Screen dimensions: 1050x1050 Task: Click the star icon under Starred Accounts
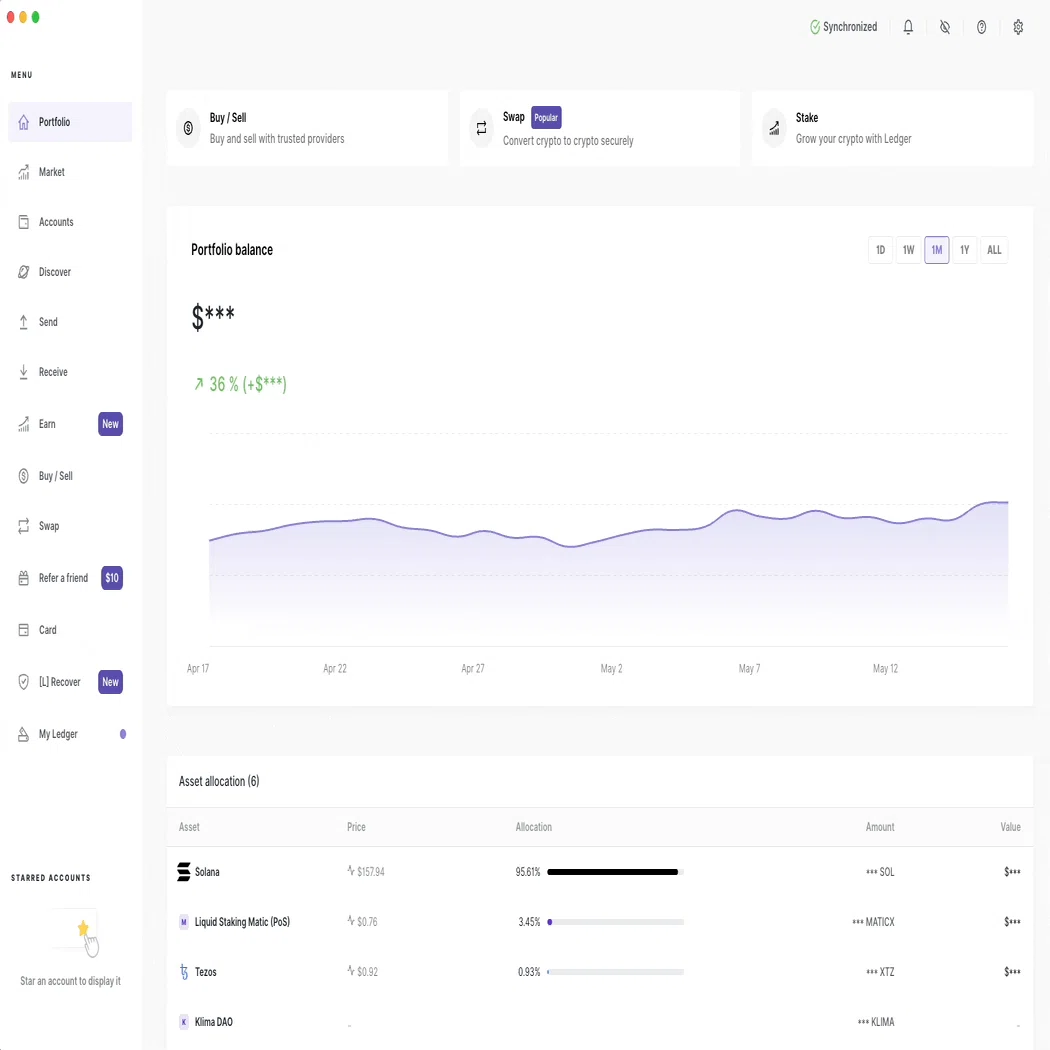click(x=83, y=928)
